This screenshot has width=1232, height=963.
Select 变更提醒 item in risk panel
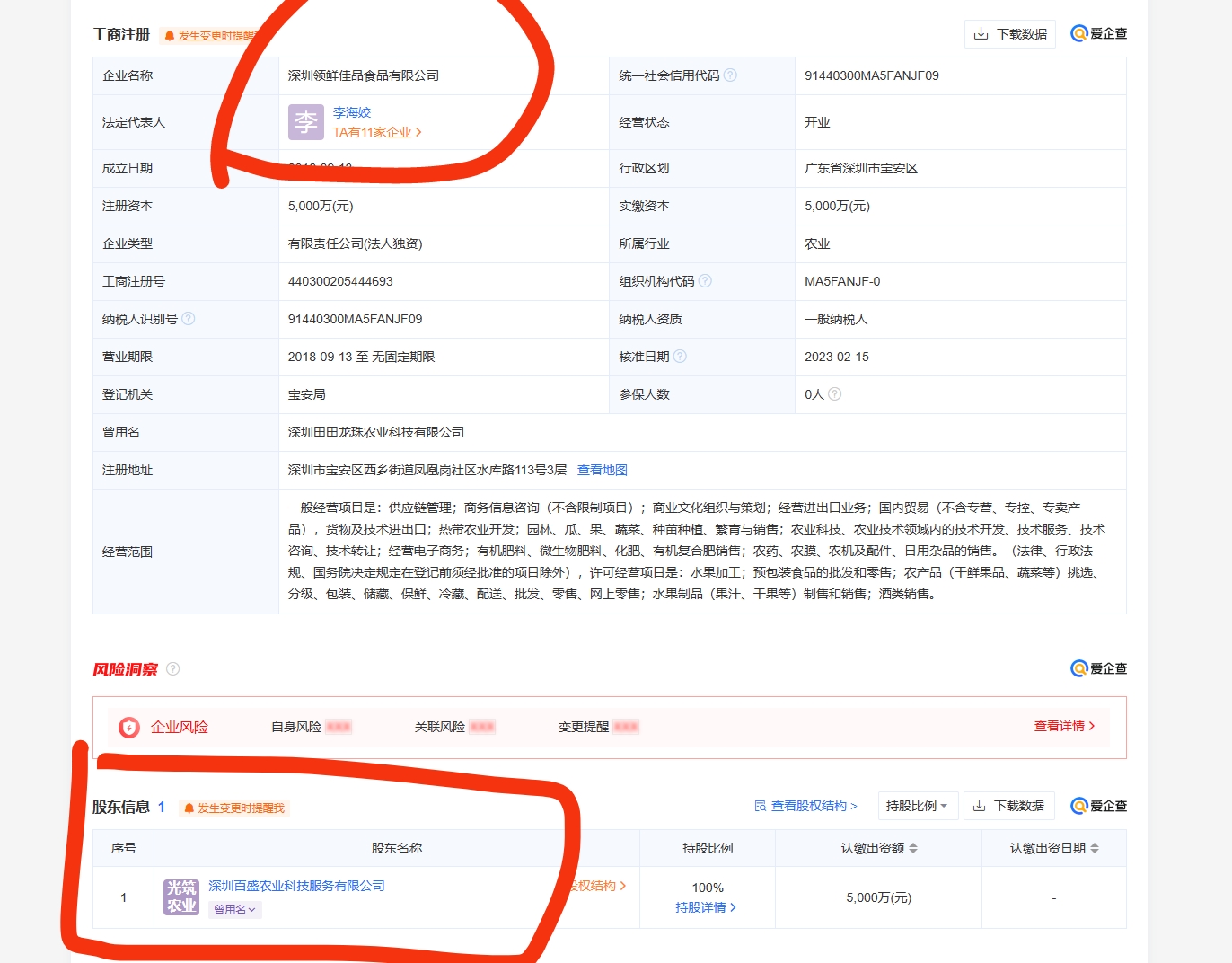coord(598,727)
